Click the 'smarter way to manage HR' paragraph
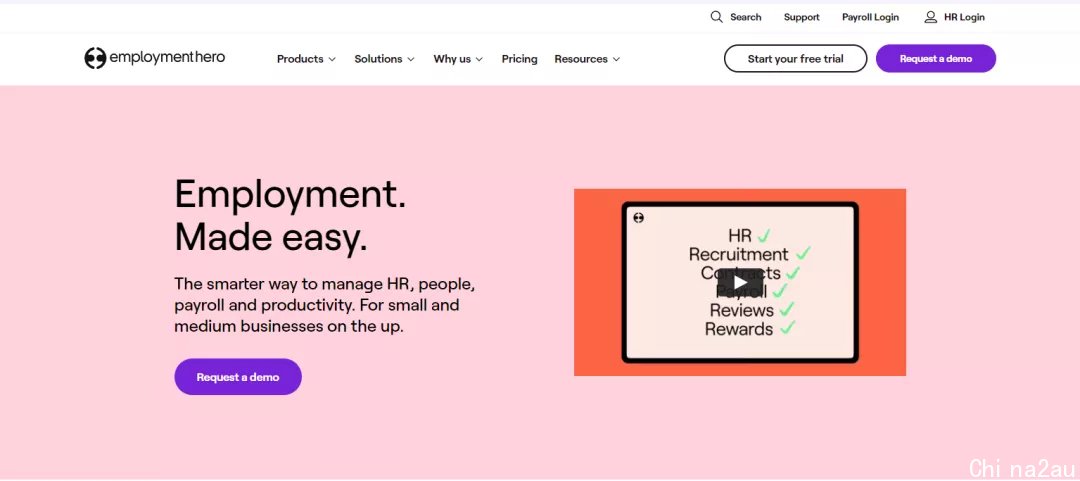1080x481 pixels. click(324, 305)
